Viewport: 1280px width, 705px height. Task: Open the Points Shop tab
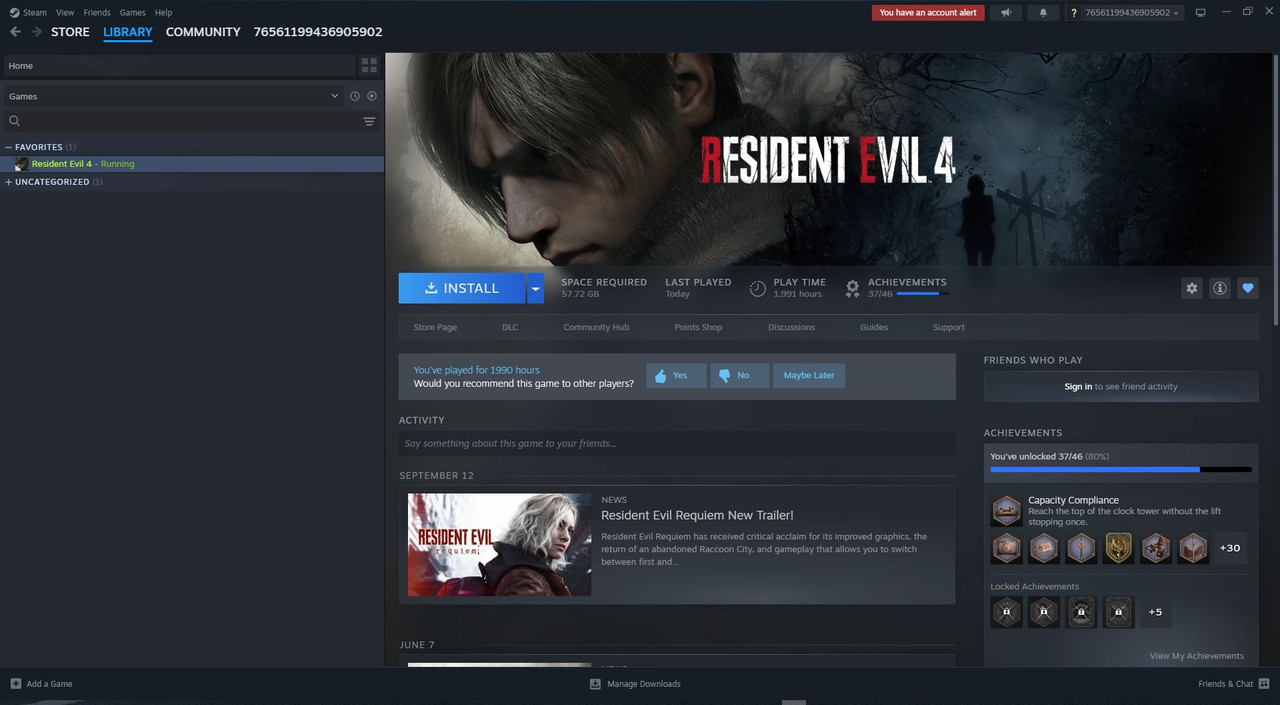click(698, 327)
